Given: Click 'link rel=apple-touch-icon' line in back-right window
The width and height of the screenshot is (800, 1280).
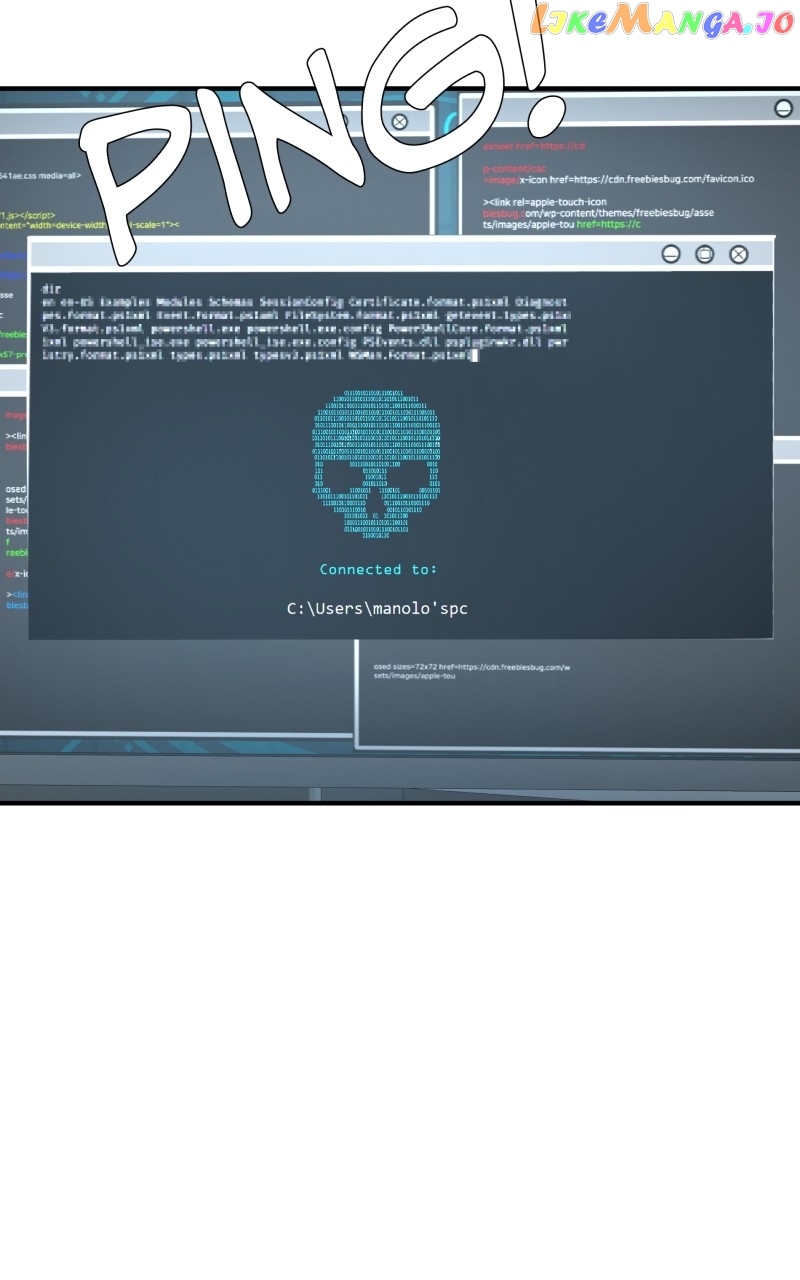Looking at the screenshot, I should point(545,202).
